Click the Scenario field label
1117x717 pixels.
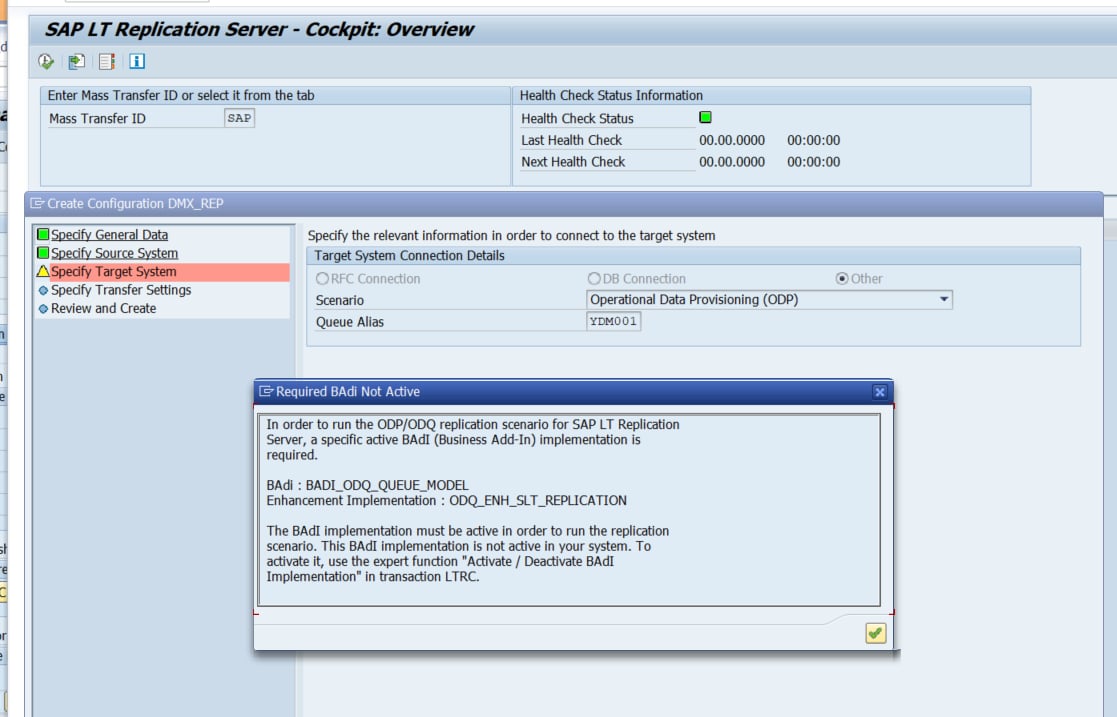click(340, 300)
